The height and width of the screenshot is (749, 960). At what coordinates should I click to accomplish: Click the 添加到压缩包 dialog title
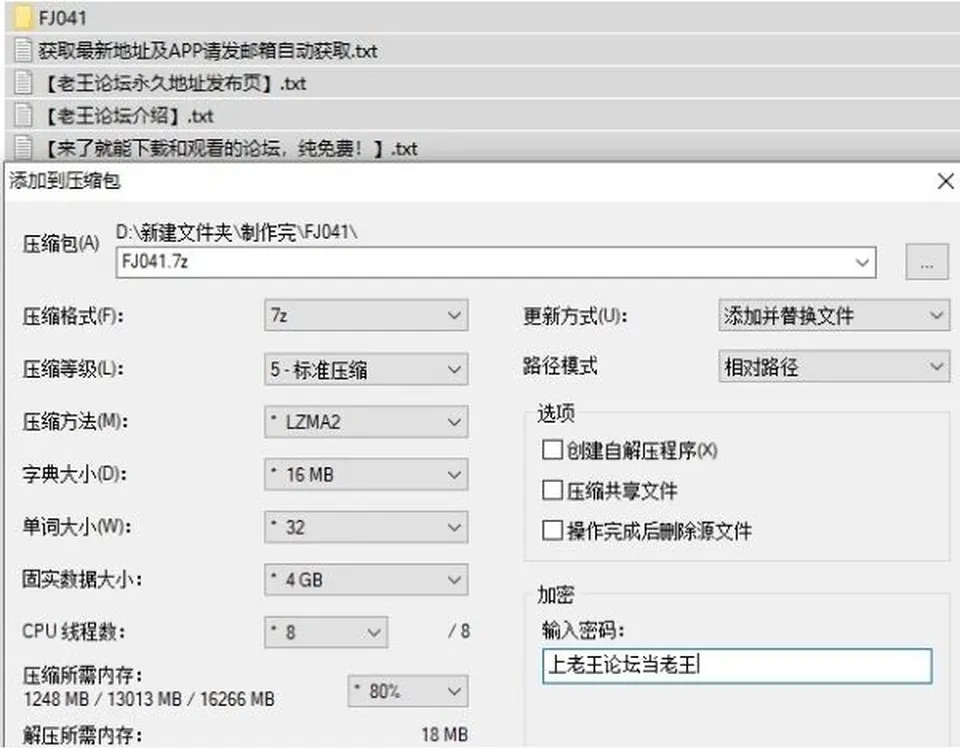click(65, 181)
